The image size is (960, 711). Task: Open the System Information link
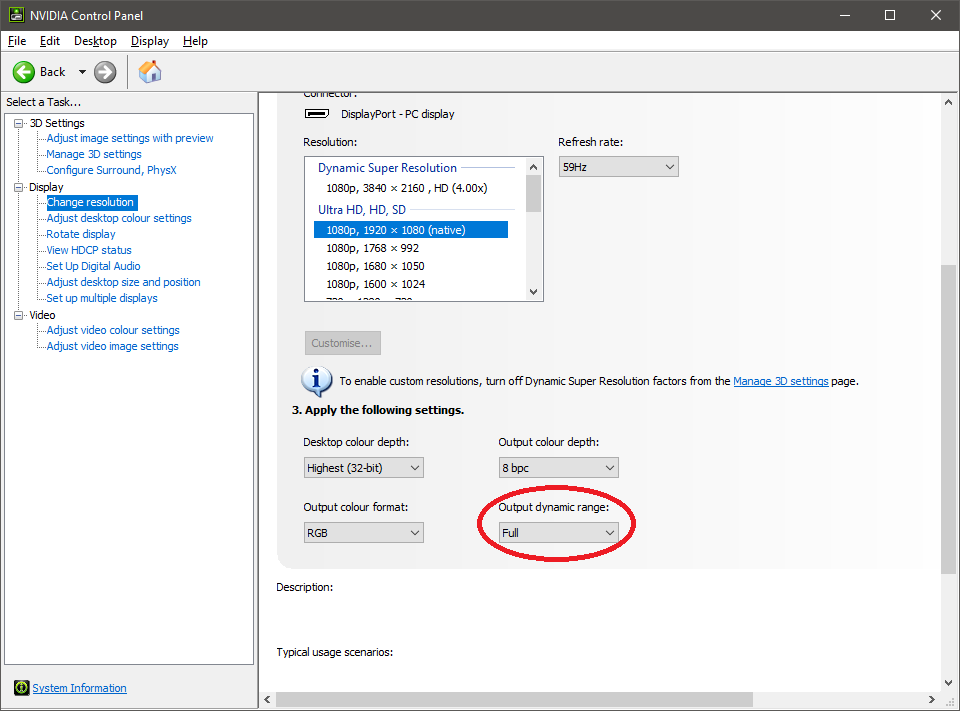pos(79,688)
